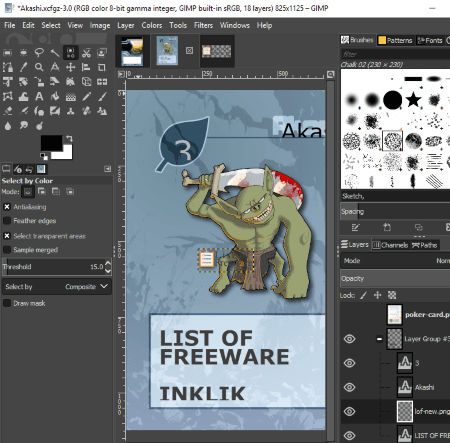Screen dimensions: 450x443
Task: Open the Layer menu
Action: click(x=126, y=25)
